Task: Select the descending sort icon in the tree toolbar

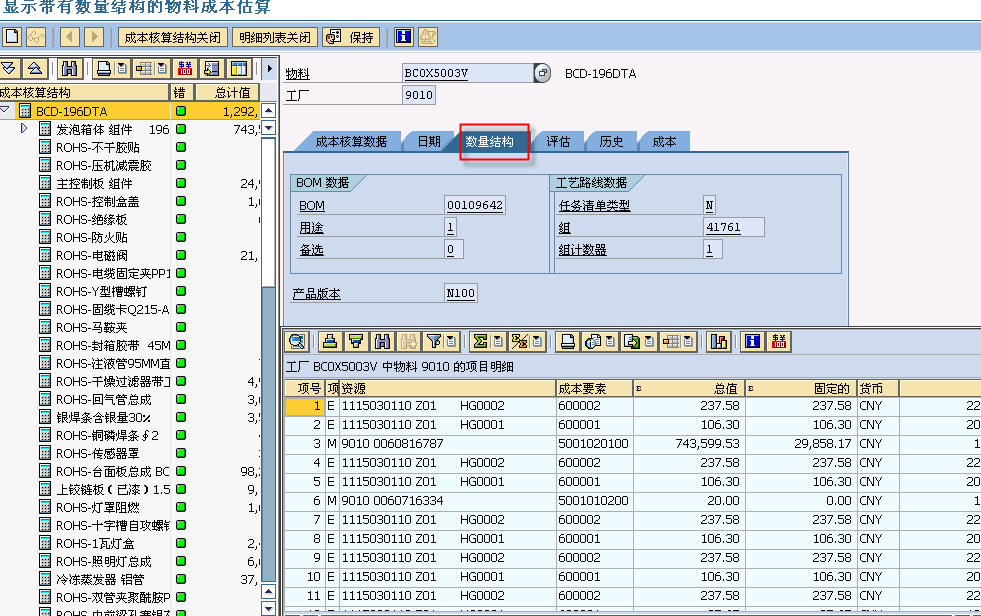Action: pyautogui.click(x=10, y=67)
